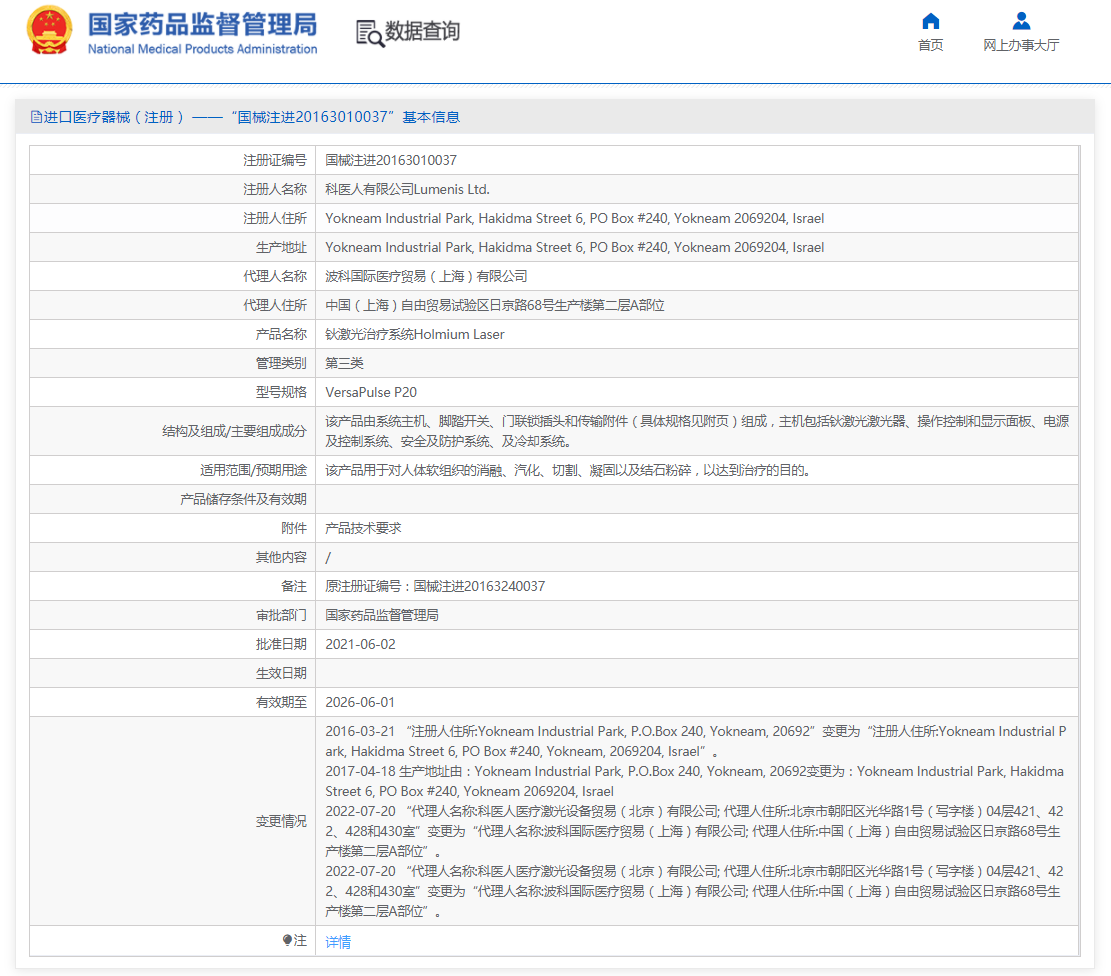Select registration number 国械注进20163010037 cell value
The image size is (1111, 976).
click(x=391, y=160)
